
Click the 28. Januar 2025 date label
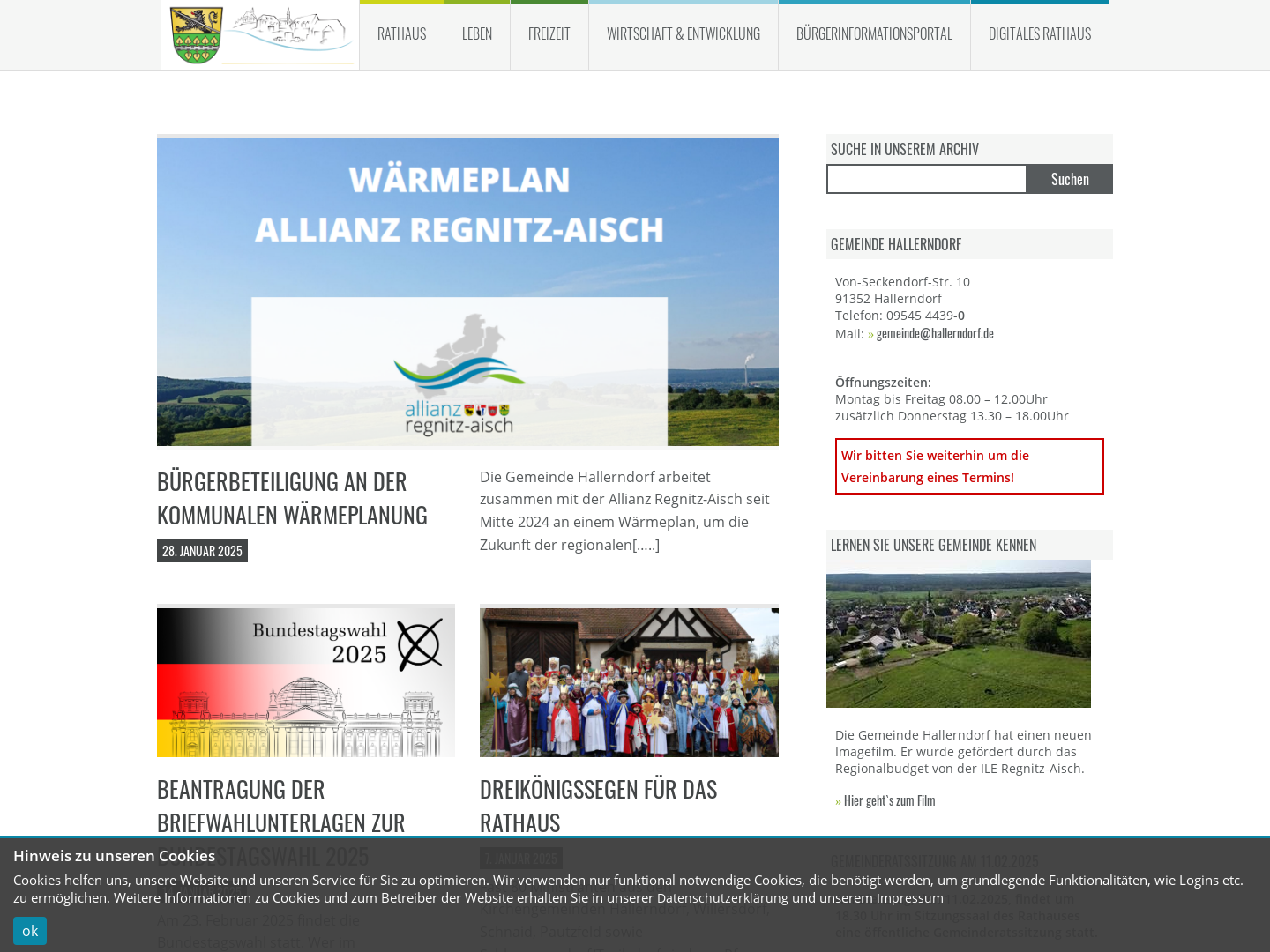(202, 551)
